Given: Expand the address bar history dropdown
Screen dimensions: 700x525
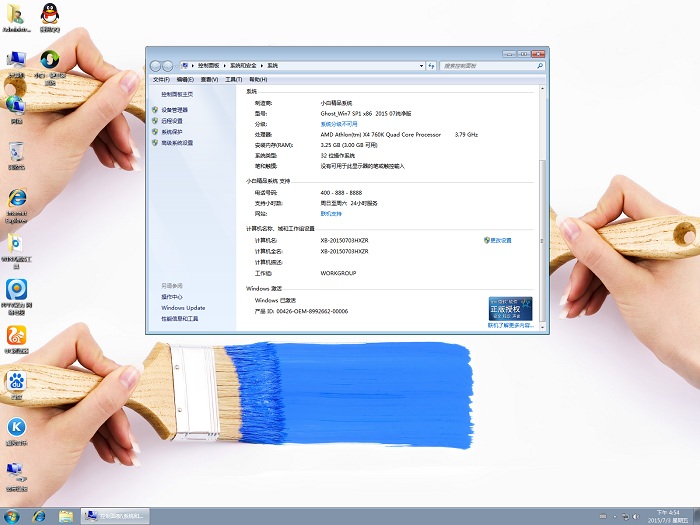Looking at the screenshot, I should coord(421,66).
